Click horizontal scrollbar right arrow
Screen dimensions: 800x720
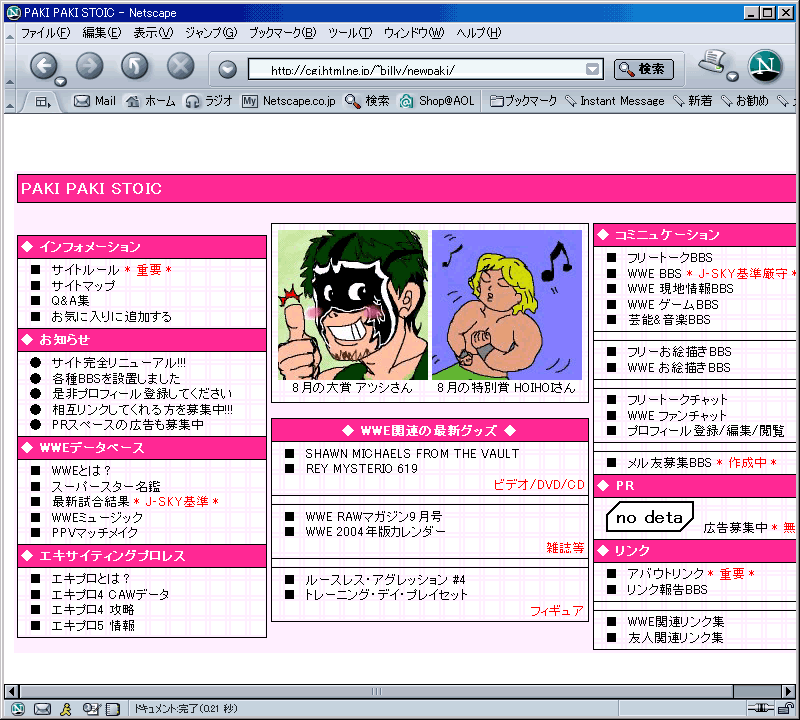click(x=789, y=691)
